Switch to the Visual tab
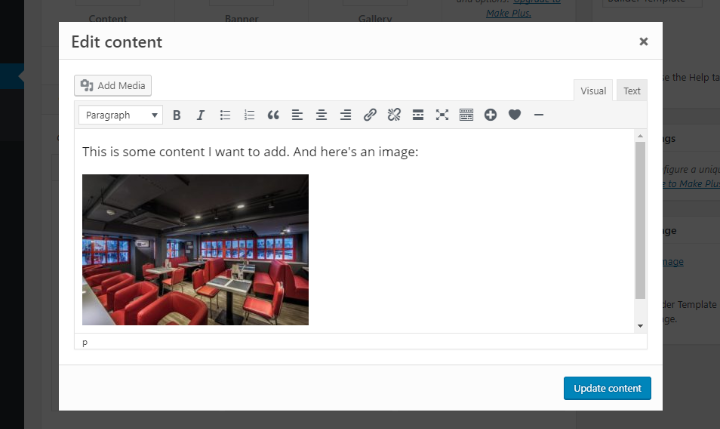Viewport: 720px width, 429px height. pyautogui.click(x=593, y=90)
